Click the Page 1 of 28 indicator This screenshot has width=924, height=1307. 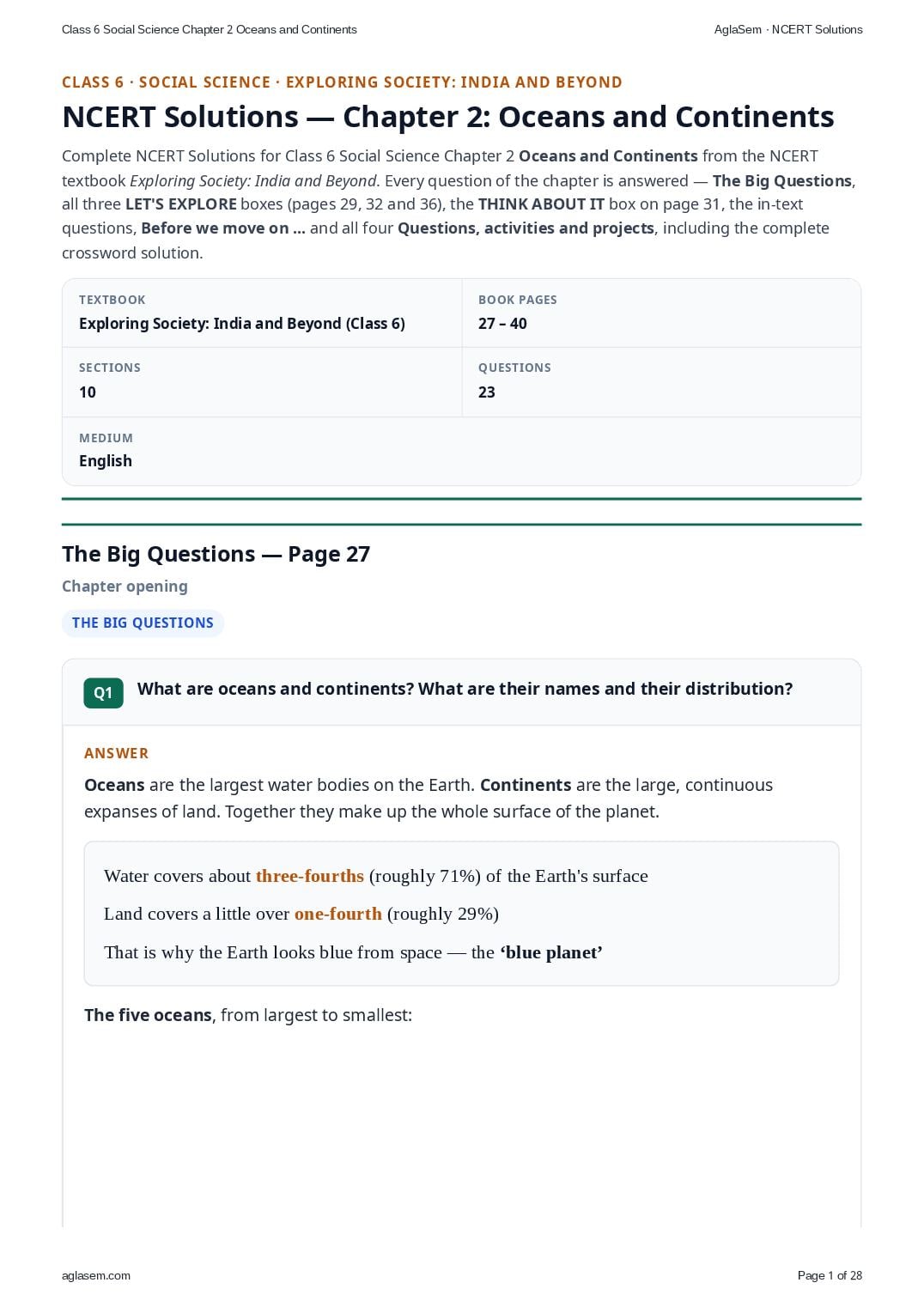click(x=830, y=1275)
